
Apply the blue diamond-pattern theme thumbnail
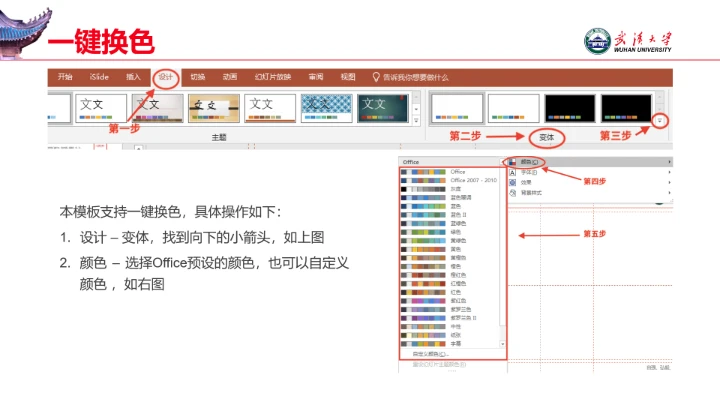(326, 108)
